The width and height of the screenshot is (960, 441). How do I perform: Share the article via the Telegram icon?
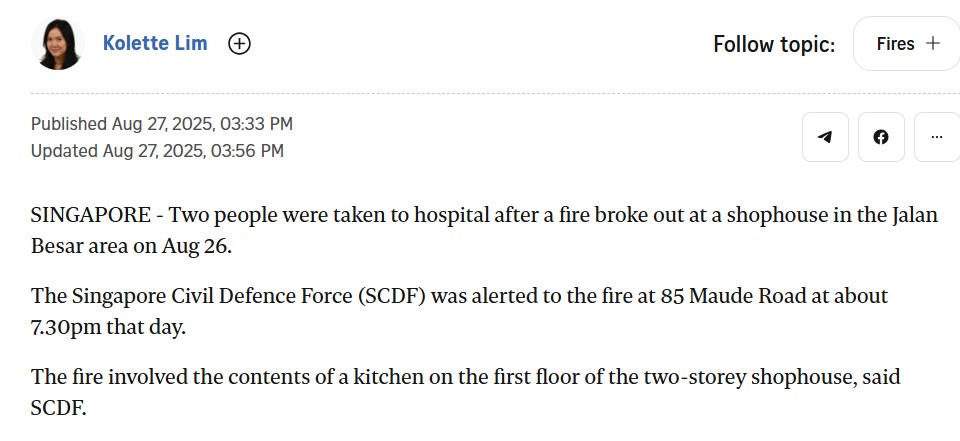[x=825, y=137]
